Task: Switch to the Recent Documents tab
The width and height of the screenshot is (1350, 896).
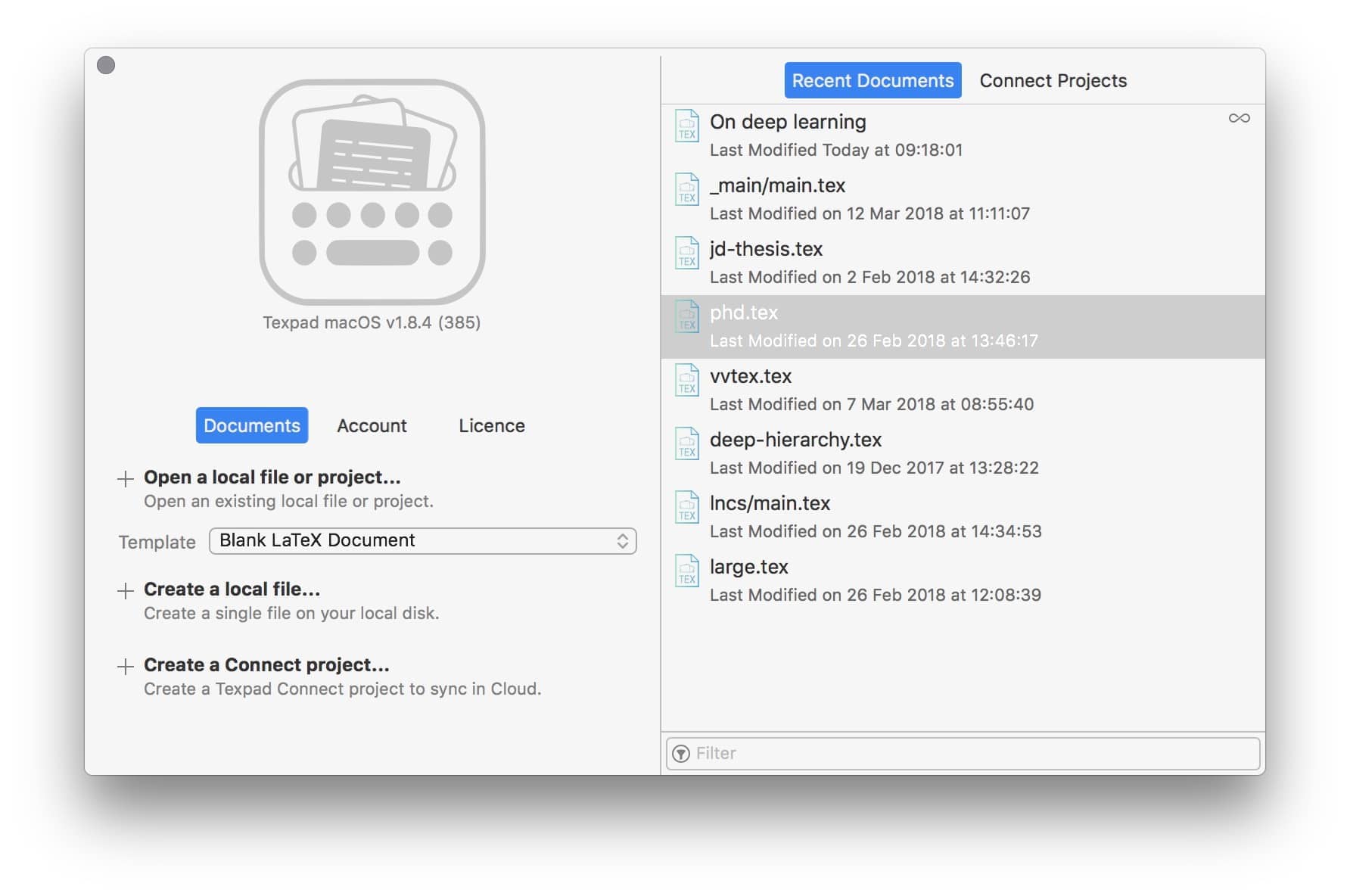Action: point(873,80)
